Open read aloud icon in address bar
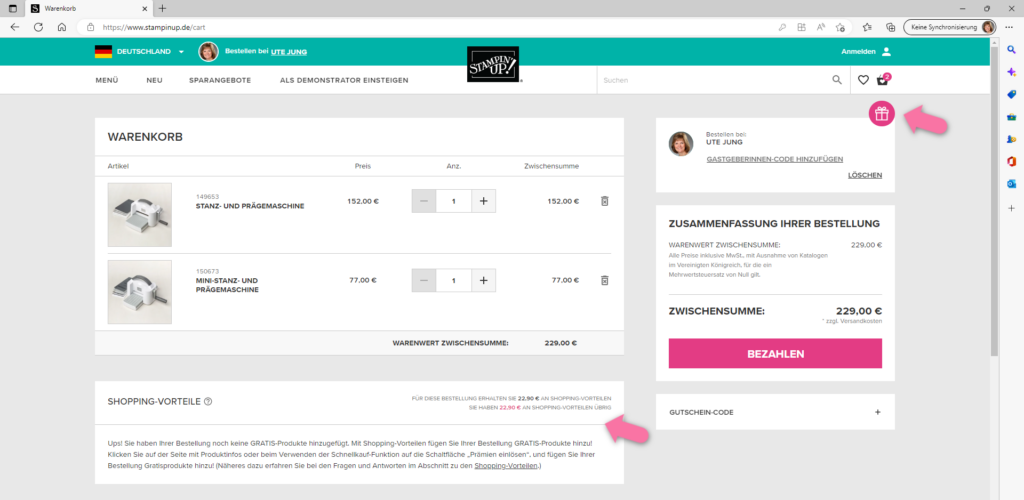Image resolution: width=1024 pixels, height=500 pixels. 820,27
